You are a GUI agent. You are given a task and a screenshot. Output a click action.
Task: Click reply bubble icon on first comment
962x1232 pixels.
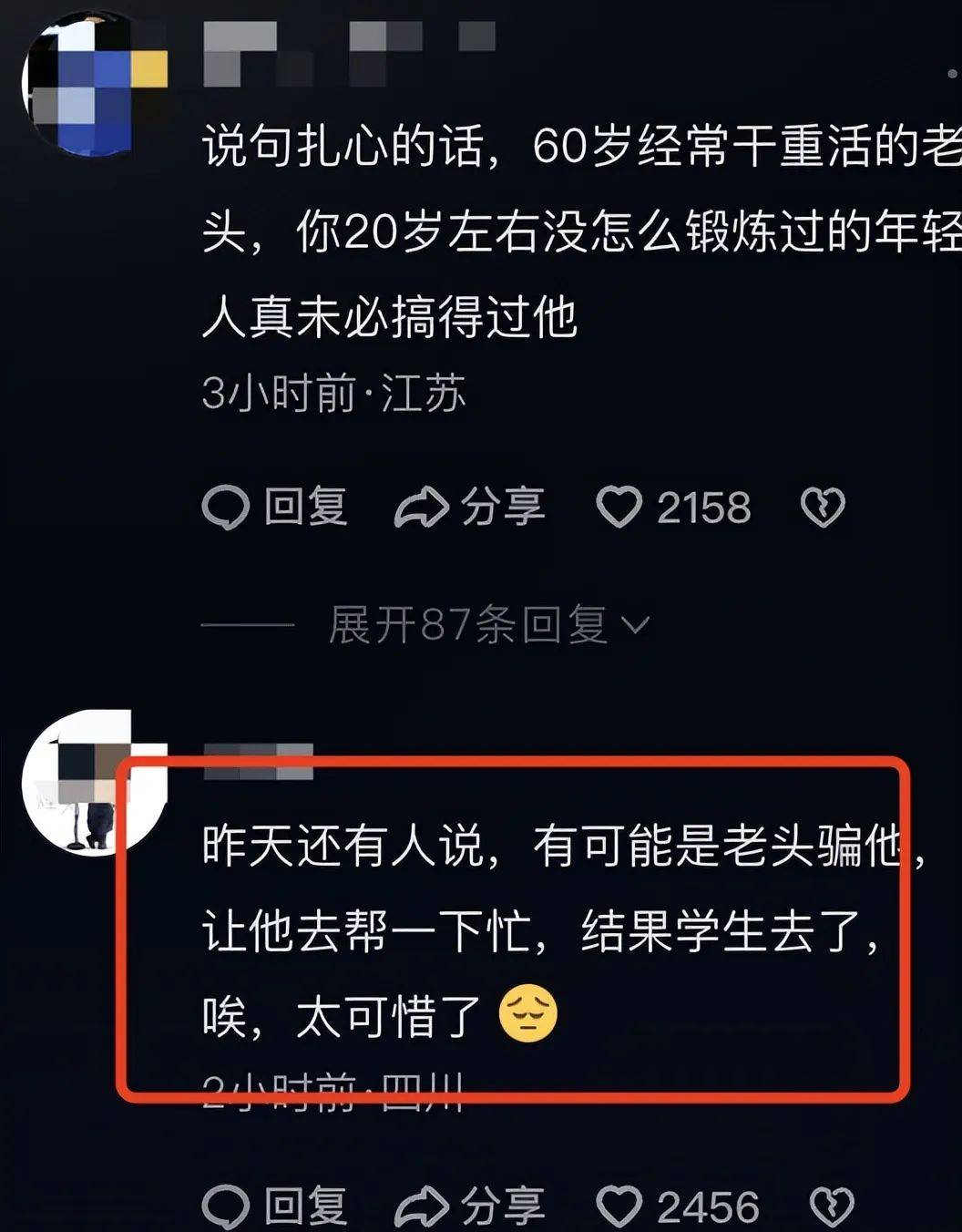coord(225,508)
